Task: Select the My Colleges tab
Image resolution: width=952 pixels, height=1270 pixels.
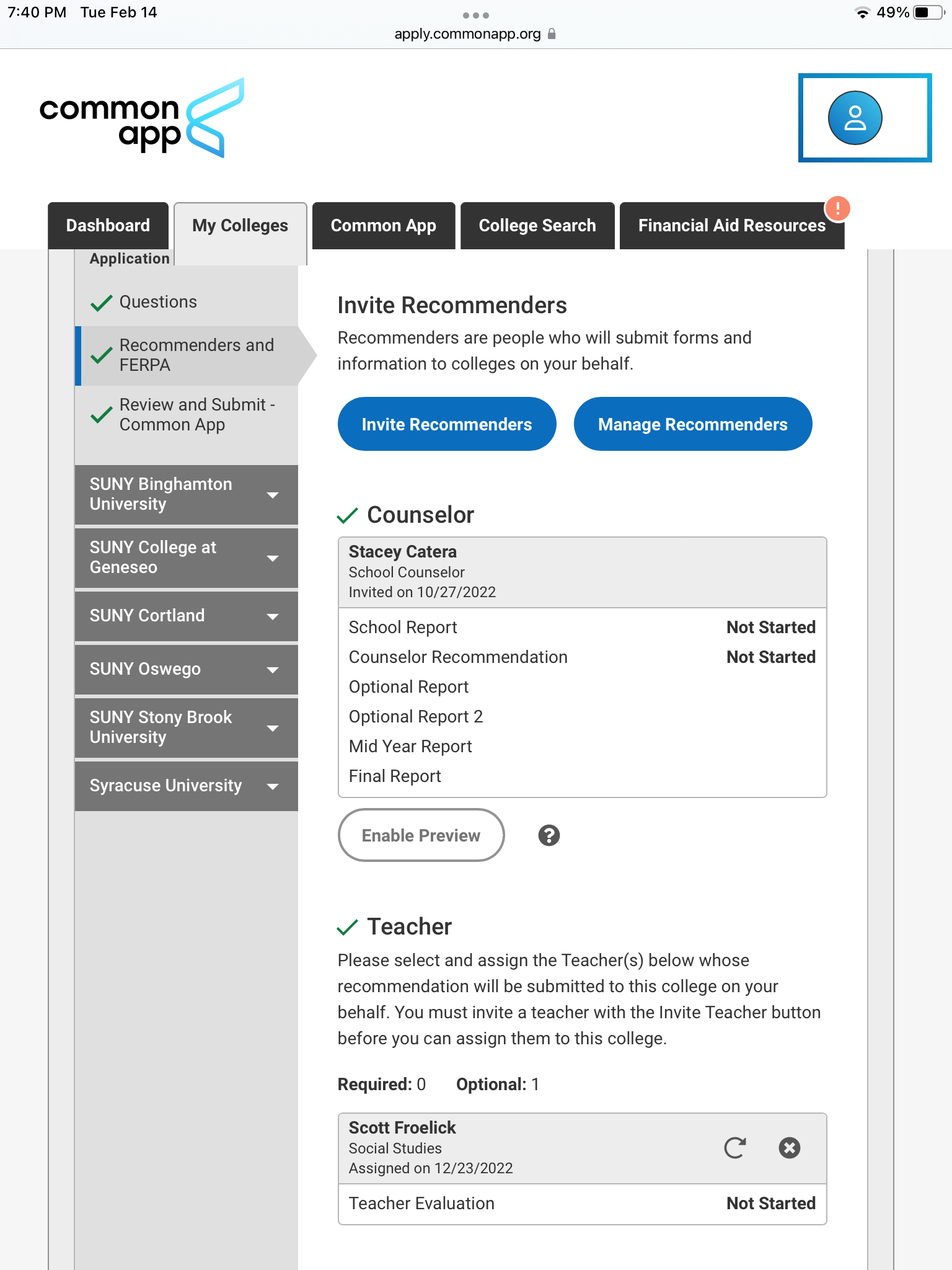Action: click(x=240, y=226)
